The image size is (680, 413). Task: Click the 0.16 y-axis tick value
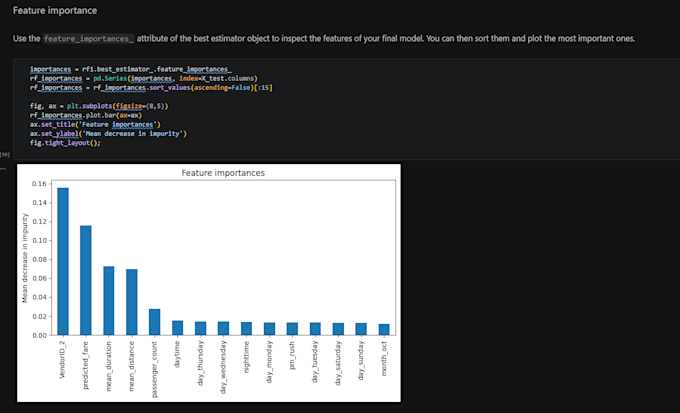click(39, 184)
